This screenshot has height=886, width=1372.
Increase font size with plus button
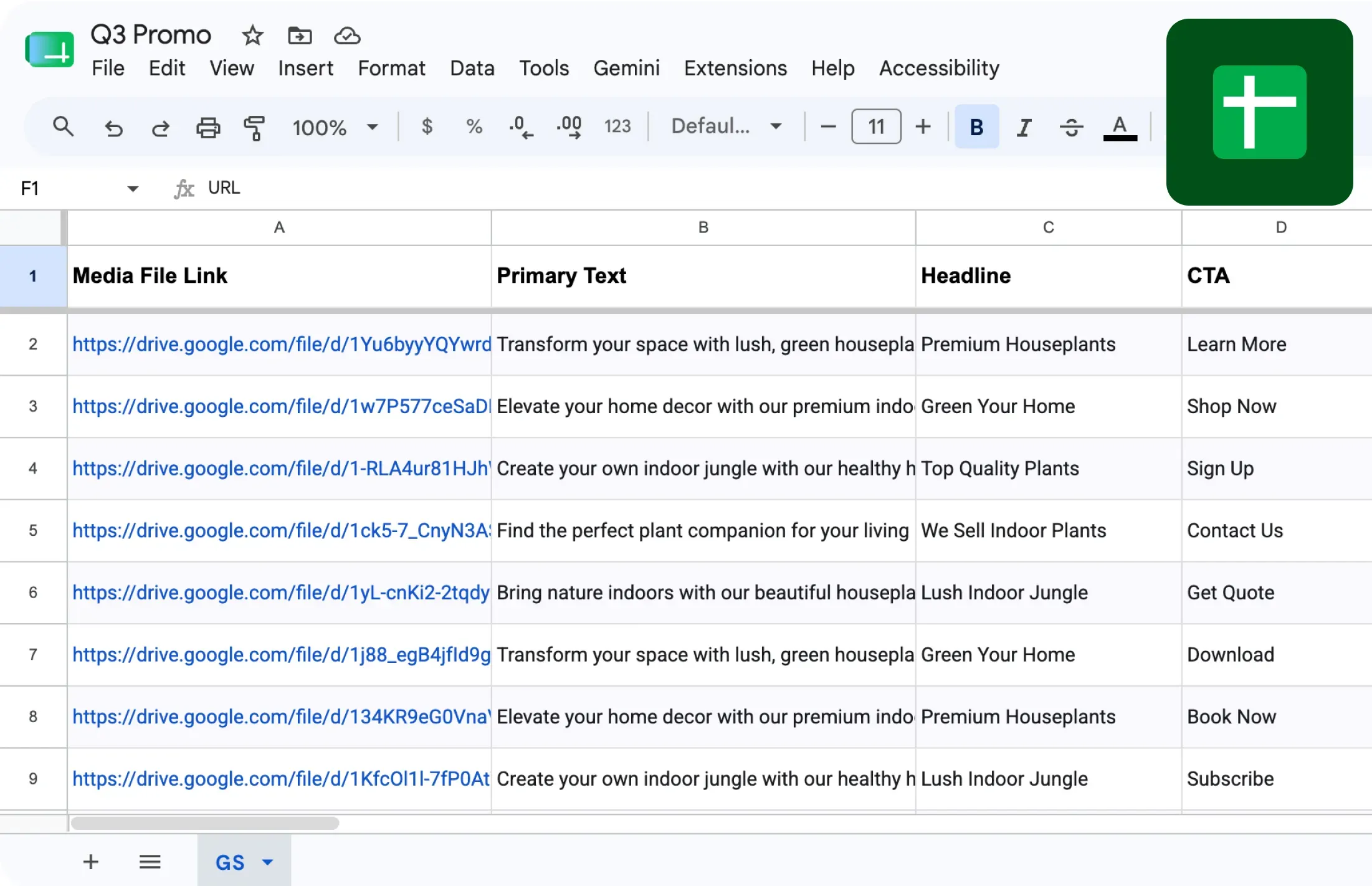pyautogui.click(x=923, y=127)
